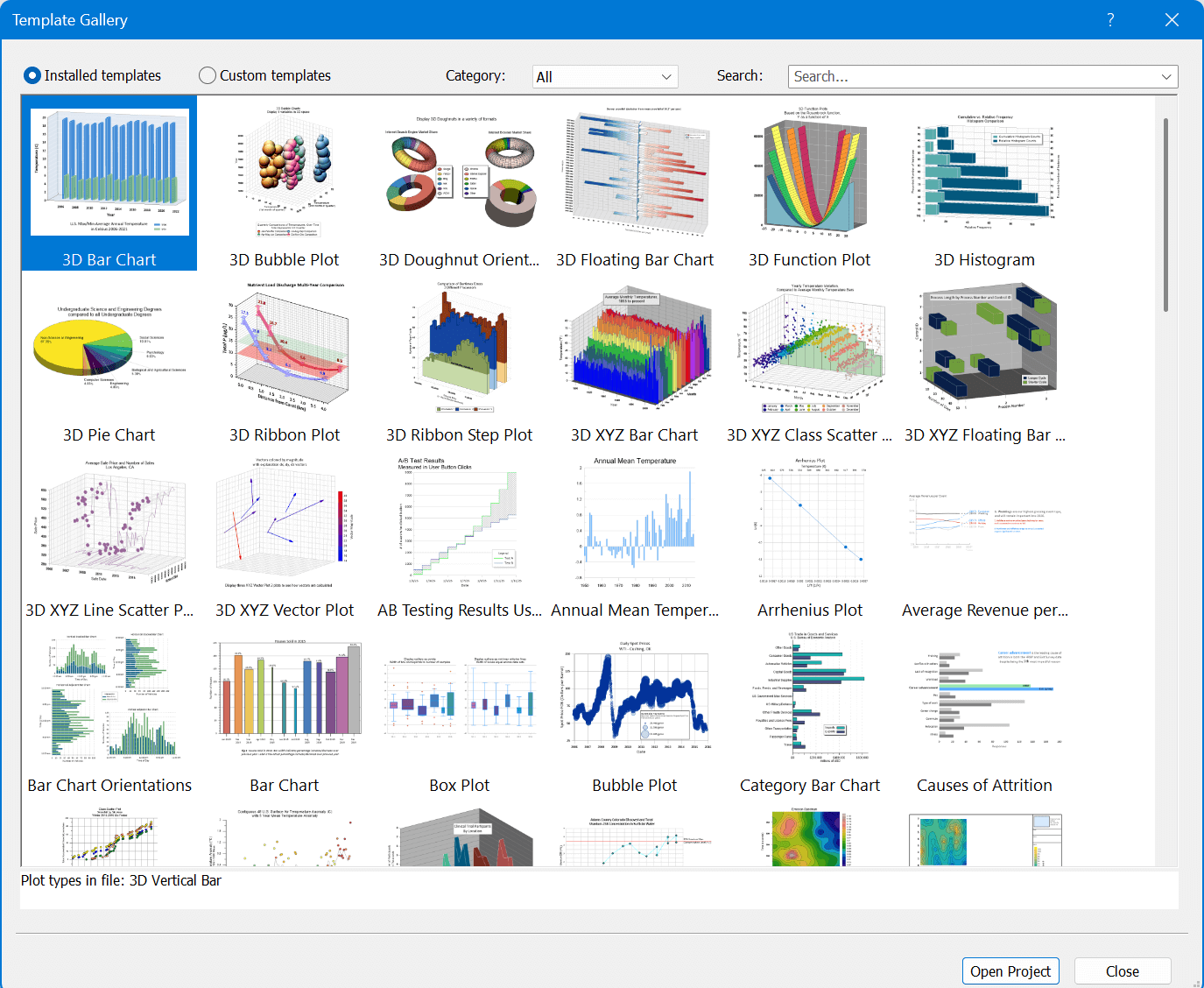The image size is (1204, 988).
Task: Click the Close button at bottom
Action: click(1123, 971)
